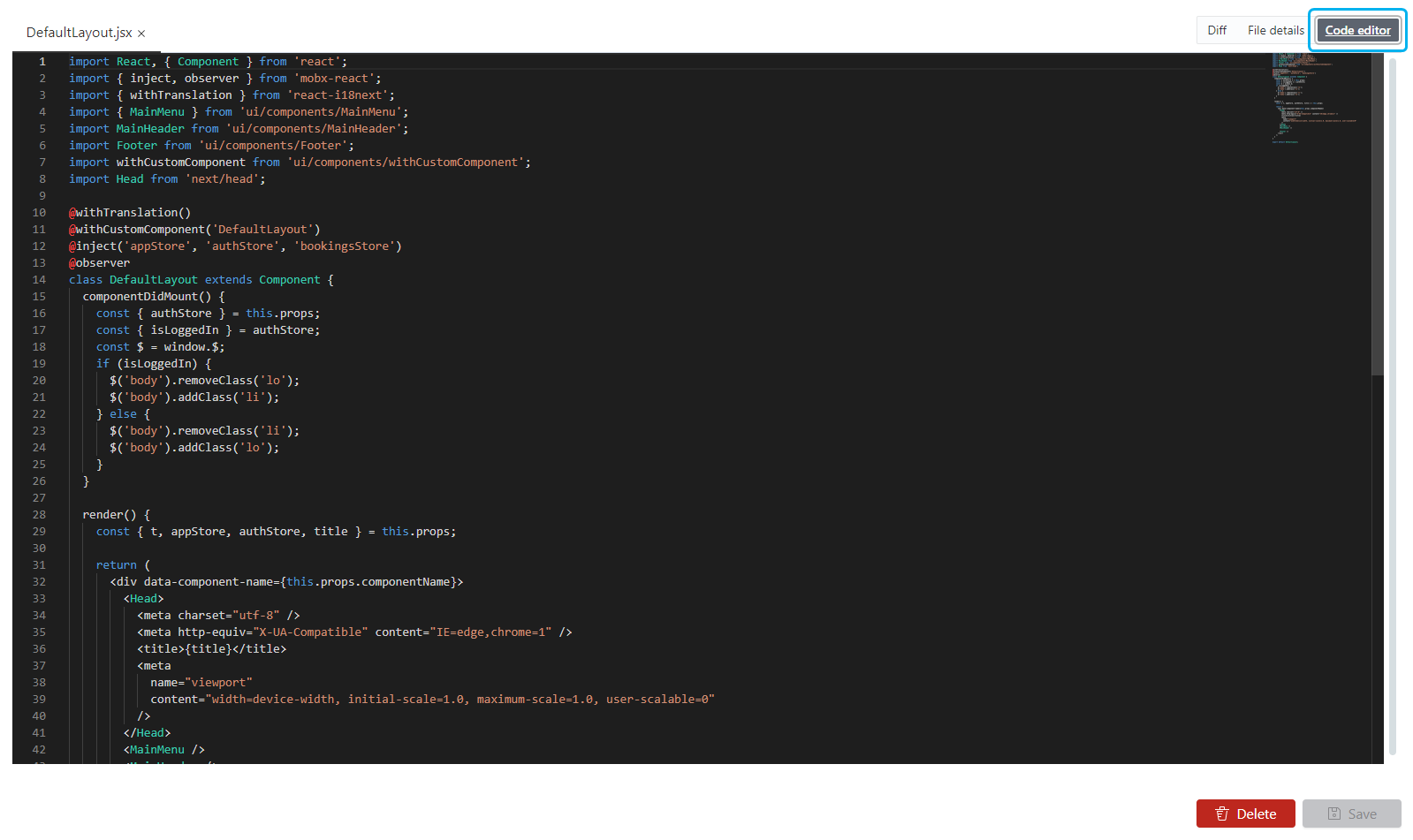Close the DefaultLayout.jsx file tab

click(141, 34)
